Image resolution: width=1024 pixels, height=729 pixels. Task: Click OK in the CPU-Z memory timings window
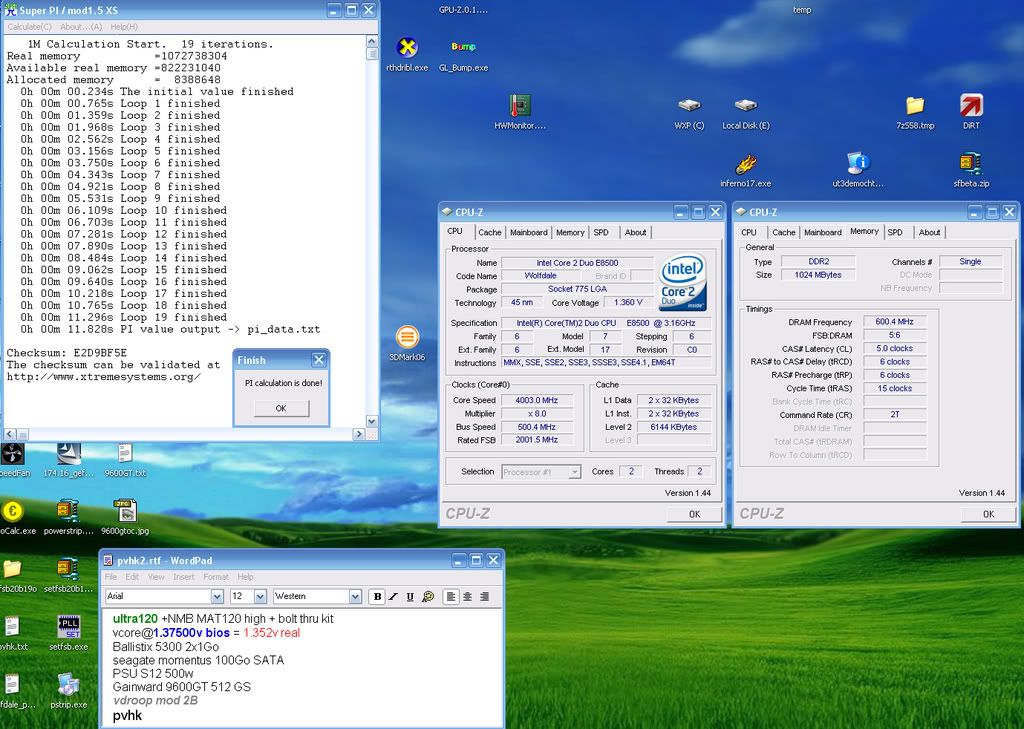click(x=988, y=514)
